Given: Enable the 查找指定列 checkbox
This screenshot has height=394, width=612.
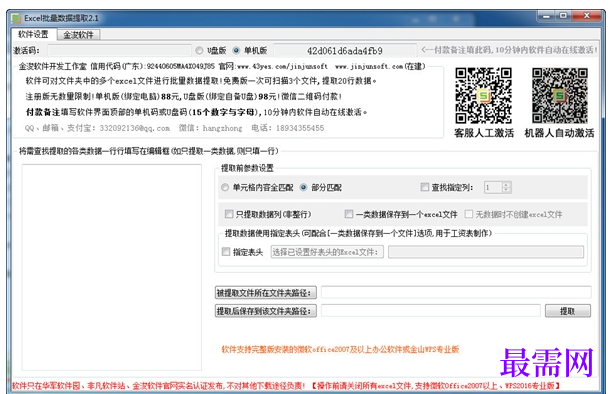Looking at the screenshot, I should coord(424,187).
